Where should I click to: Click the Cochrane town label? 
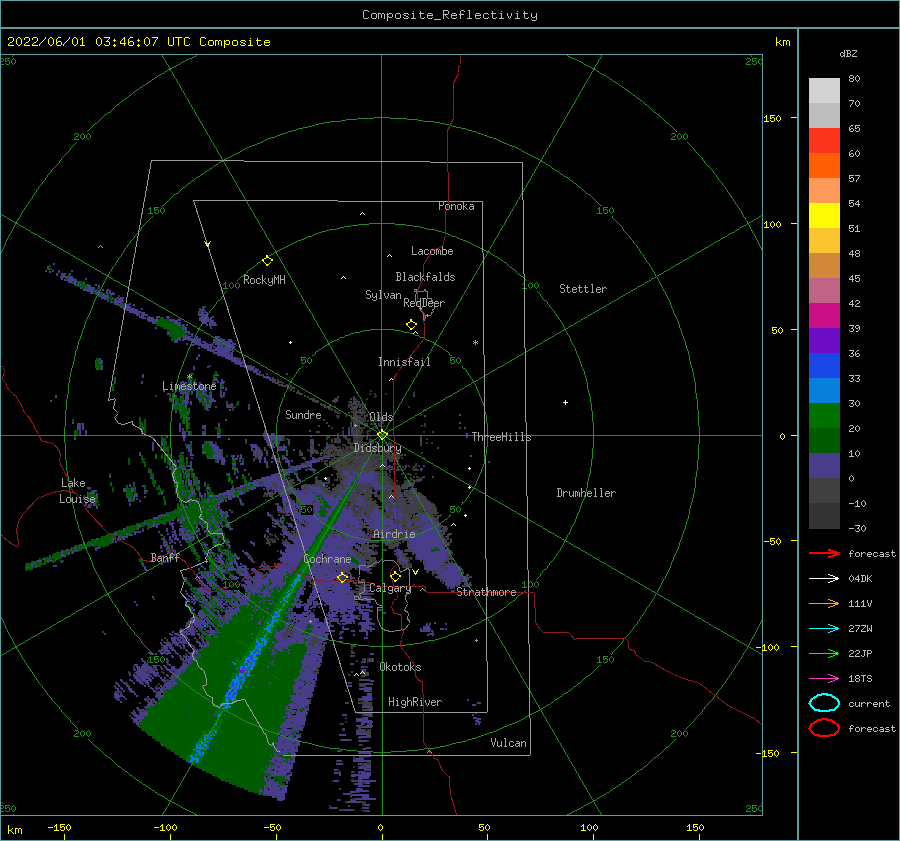327,559
